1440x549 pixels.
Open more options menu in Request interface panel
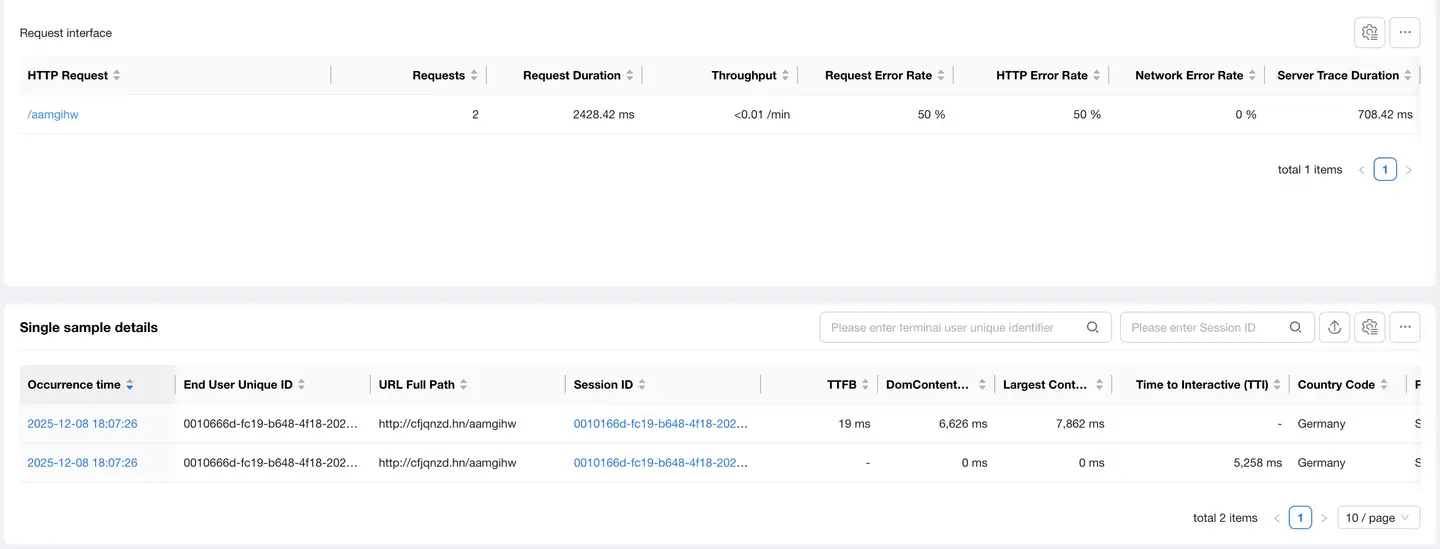tap(1405, 33)
